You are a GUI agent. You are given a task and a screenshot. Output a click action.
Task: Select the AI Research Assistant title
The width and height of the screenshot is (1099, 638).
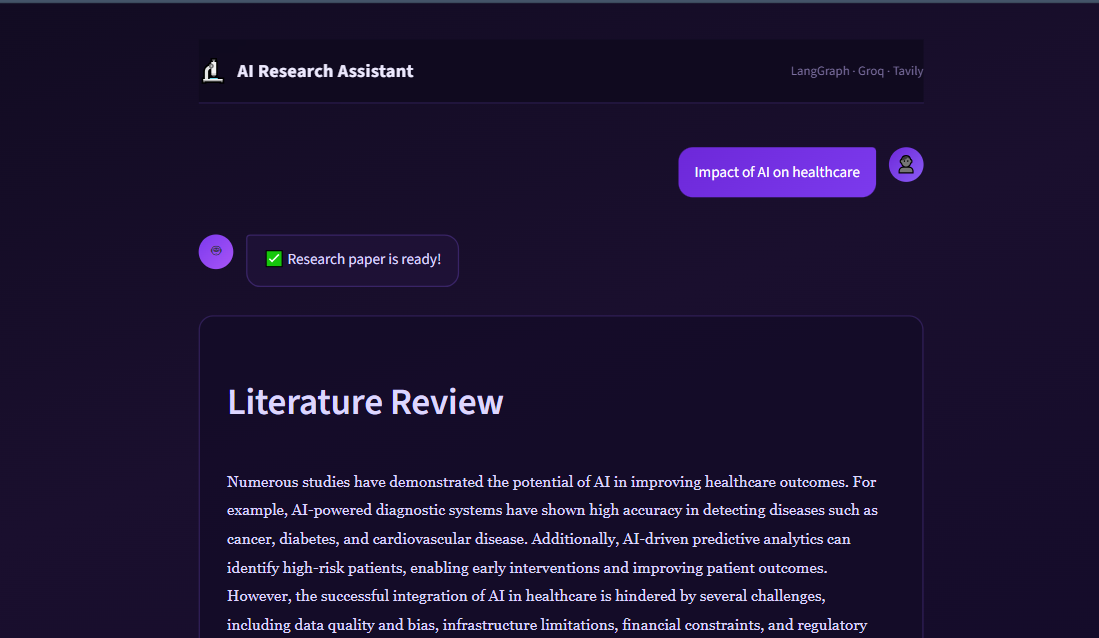pos(325,71)
